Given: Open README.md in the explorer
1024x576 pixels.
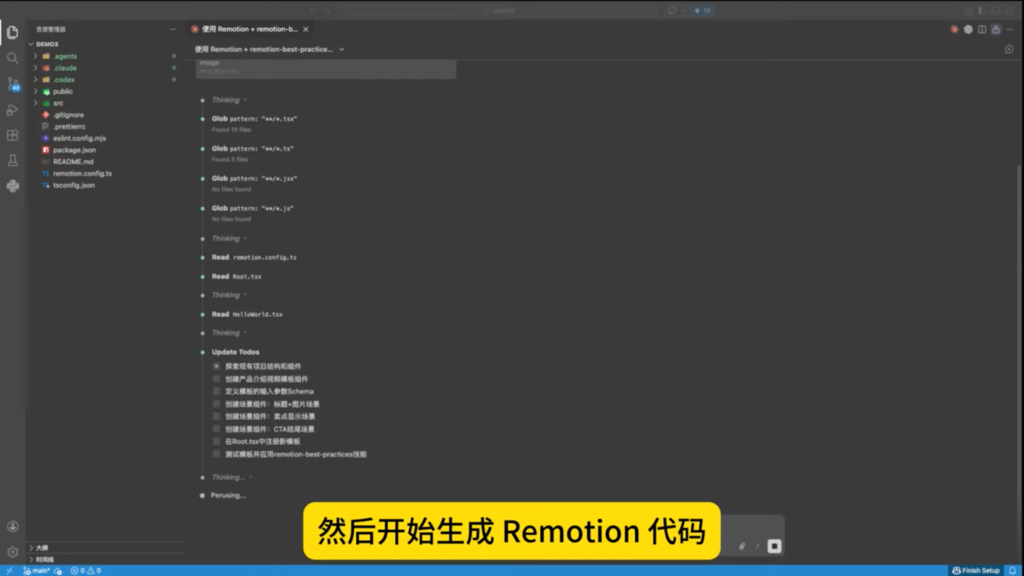Looking at the screenshot, I should (x=73, y=162).
